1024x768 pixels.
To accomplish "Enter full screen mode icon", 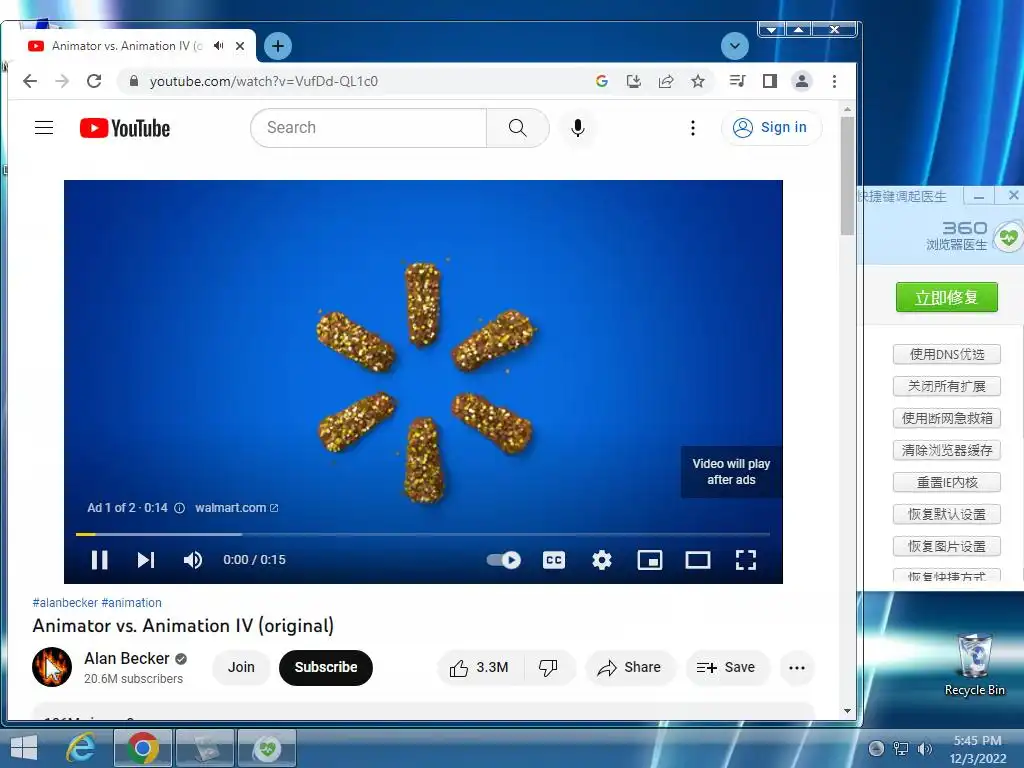I will [x=746, y=560].
